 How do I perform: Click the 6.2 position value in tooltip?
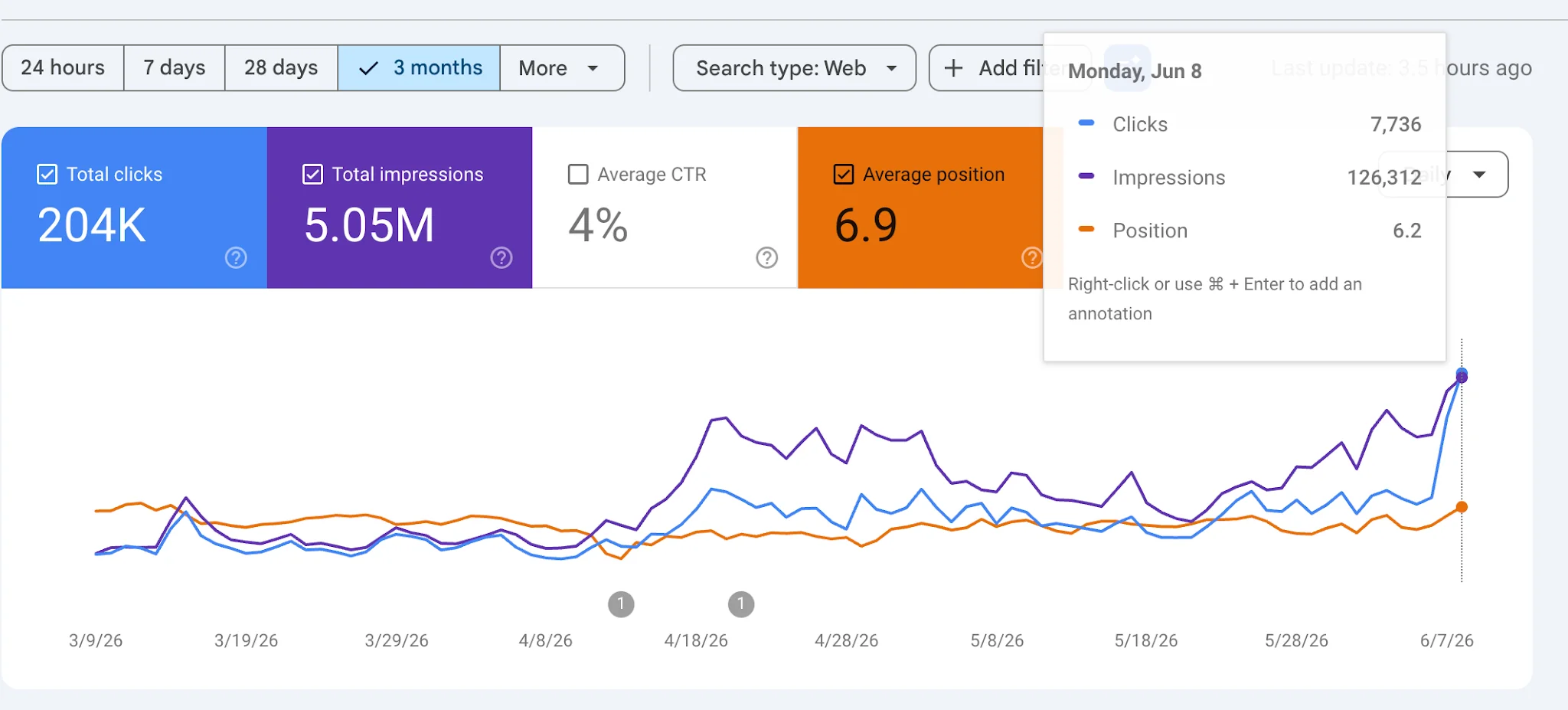tap(1407, 231)
